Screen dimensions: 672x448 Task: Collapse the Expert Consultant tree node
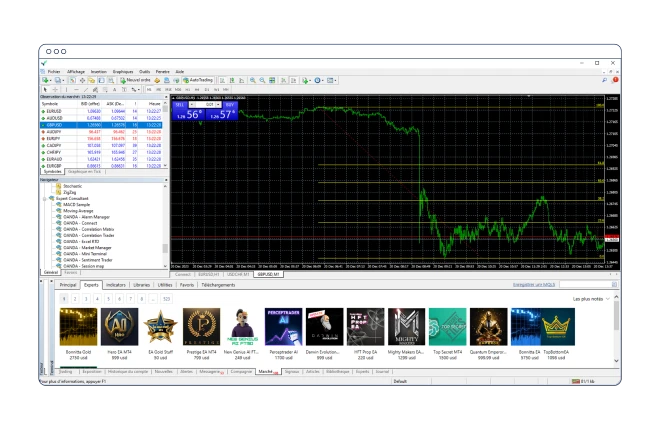(x=45, y=199)
